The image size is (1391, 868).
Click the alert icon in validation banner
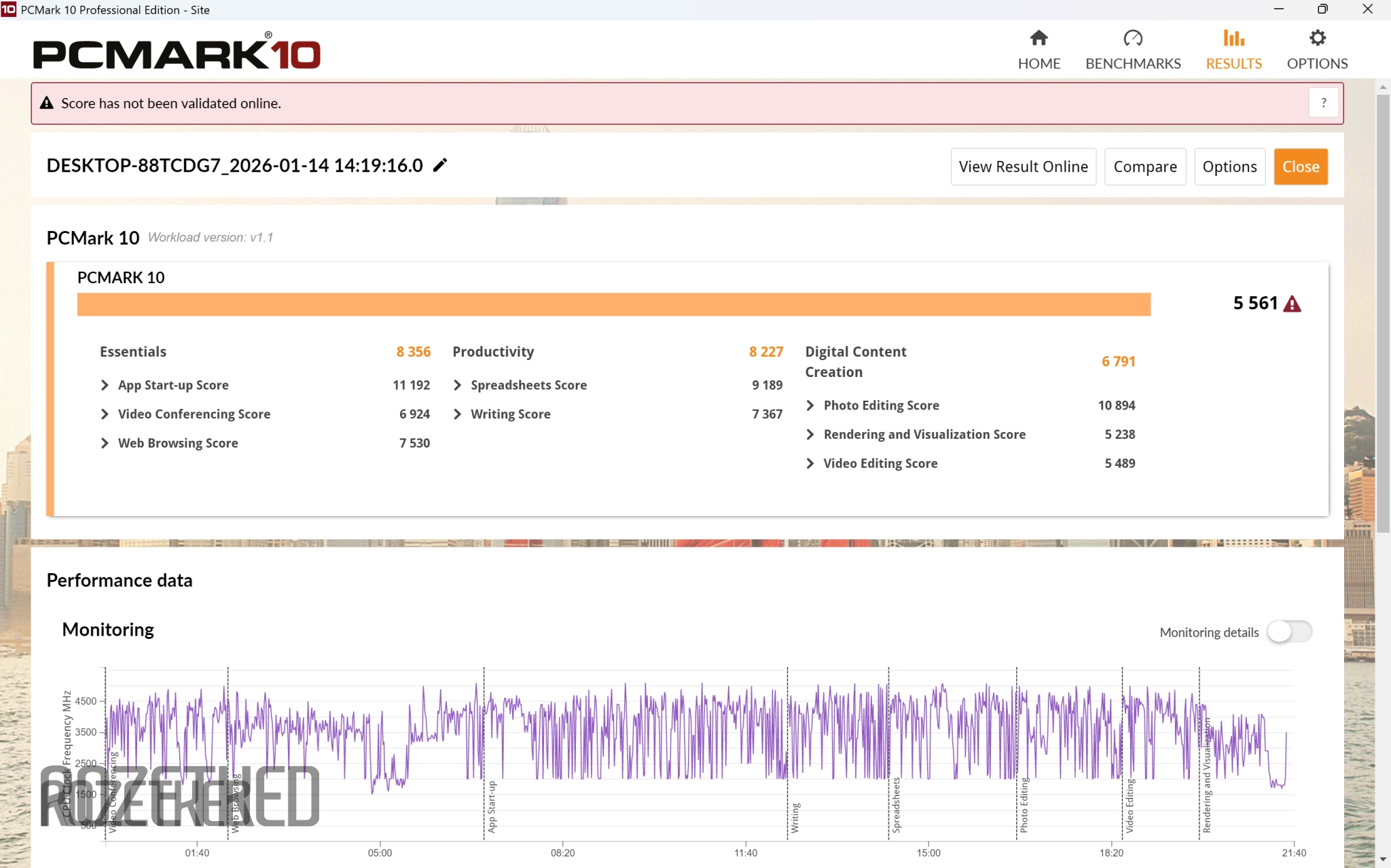pyautogui.click(x=46, y=103)
